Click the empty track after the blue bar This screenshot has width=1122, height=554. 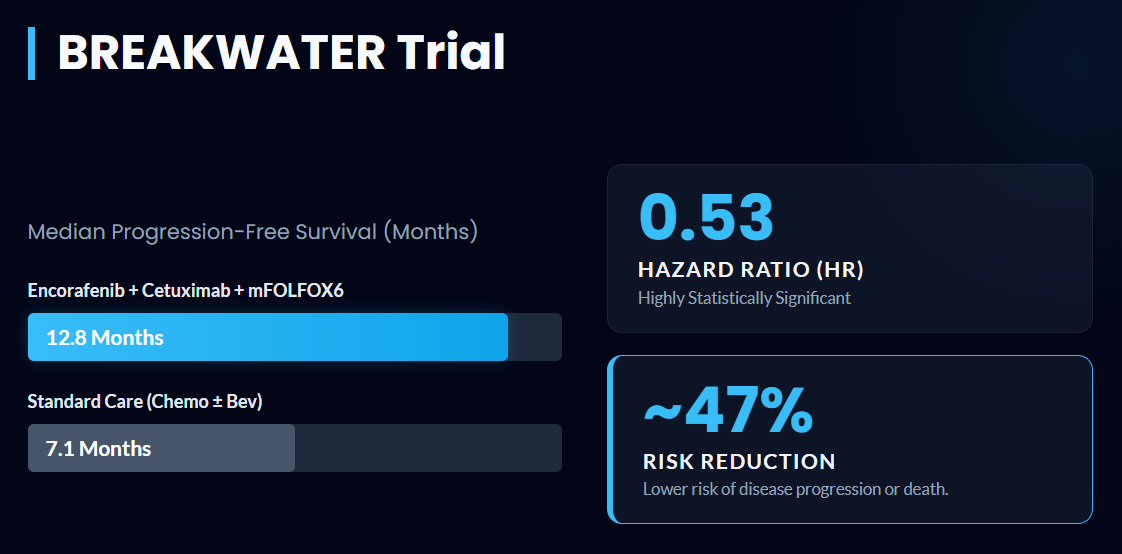pyautogui.click(x=535, y=337)
